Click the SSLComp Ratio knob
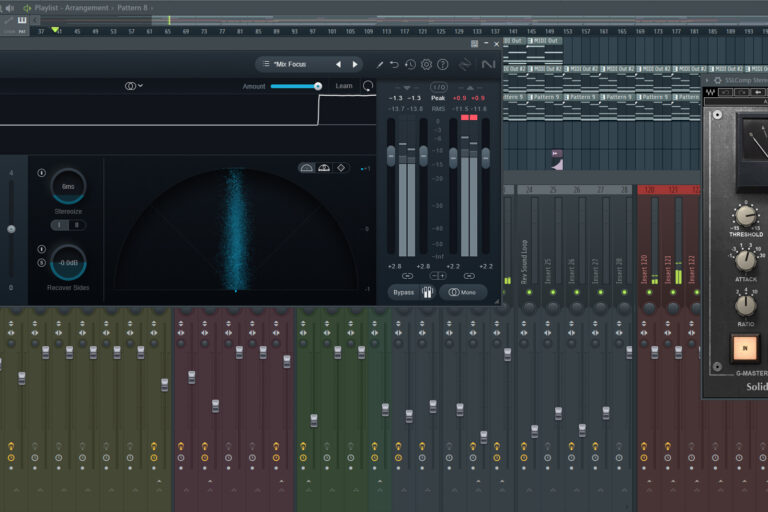This screenshot has width=768, height=512. coord(745,306)
